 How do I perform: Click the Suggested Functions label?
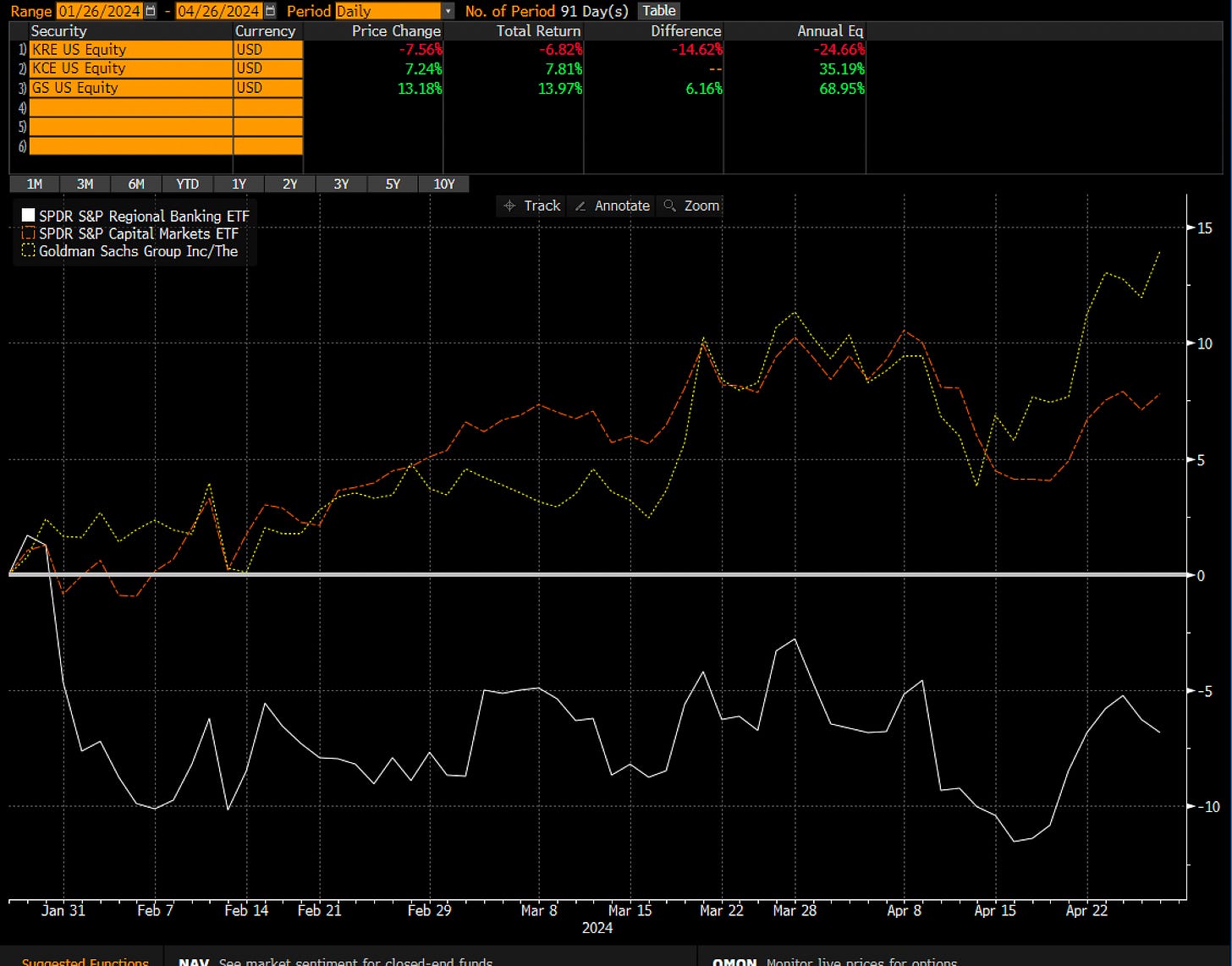[x=85, y=962]
